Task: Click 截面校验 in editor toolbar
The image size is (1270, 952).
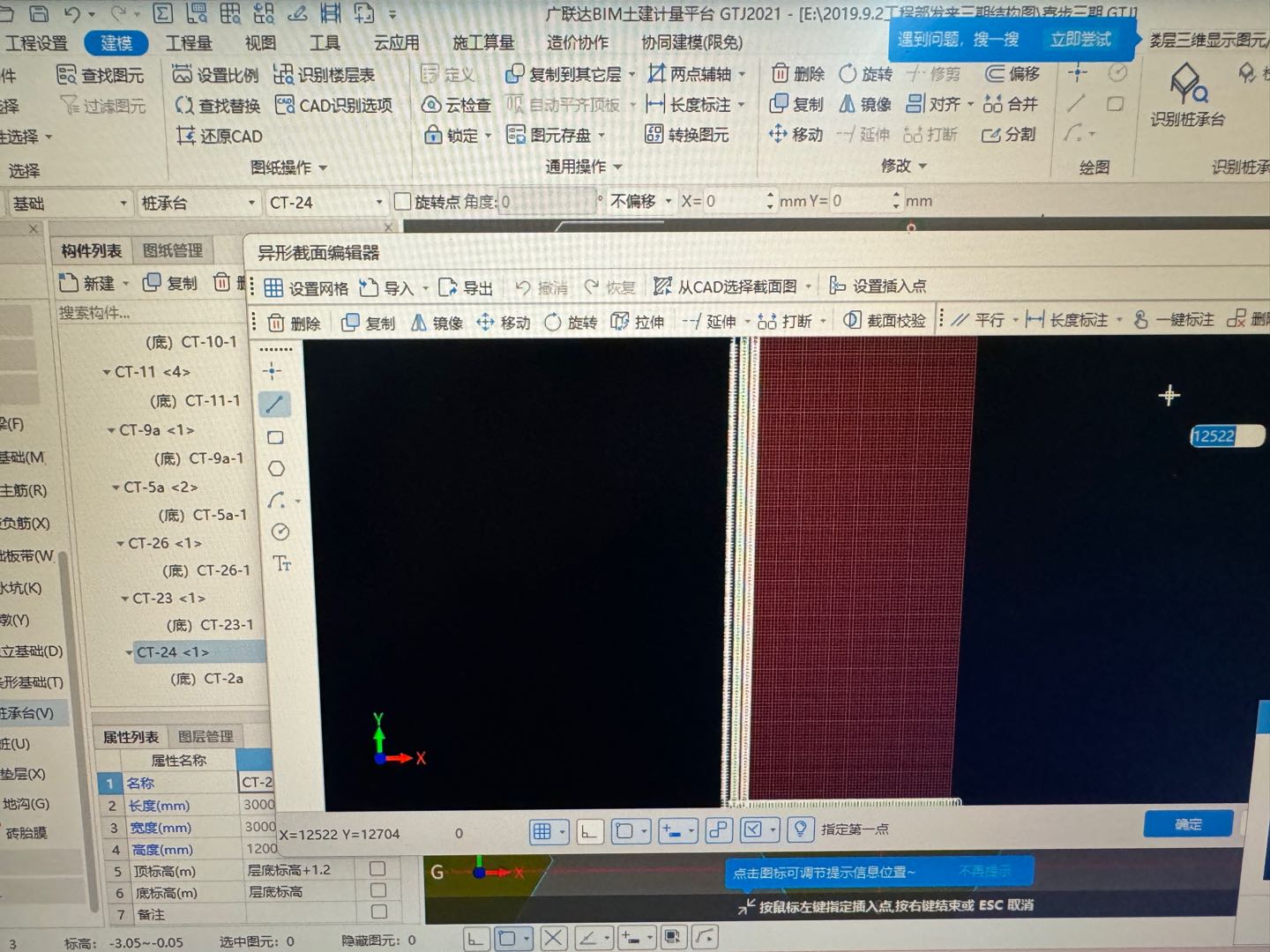Action: point(885,321)
